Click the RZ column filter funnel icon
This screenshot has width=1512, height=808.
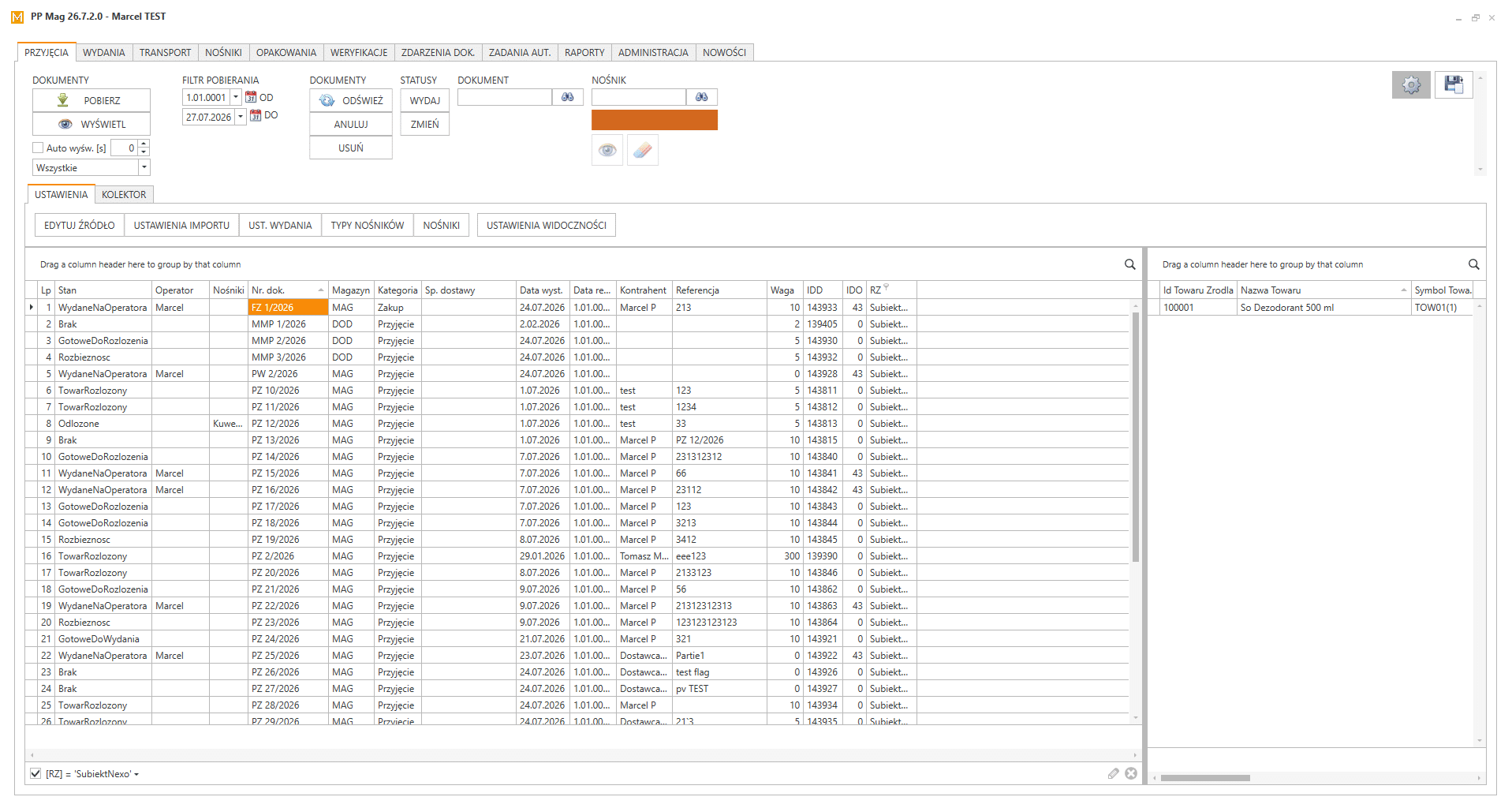coord(887,287)
